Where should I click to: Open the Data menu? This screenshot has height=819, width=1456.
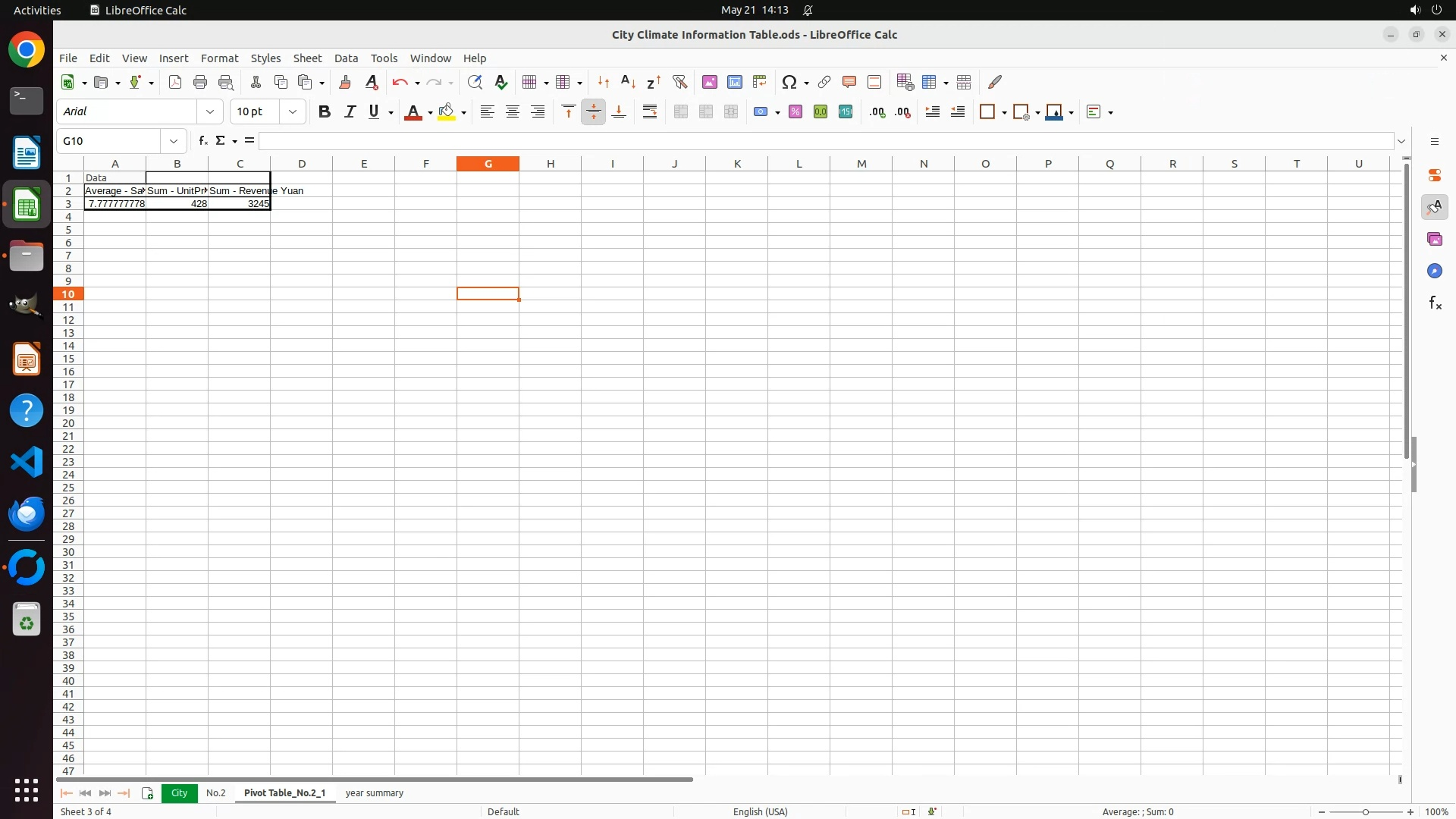point(346,58)
